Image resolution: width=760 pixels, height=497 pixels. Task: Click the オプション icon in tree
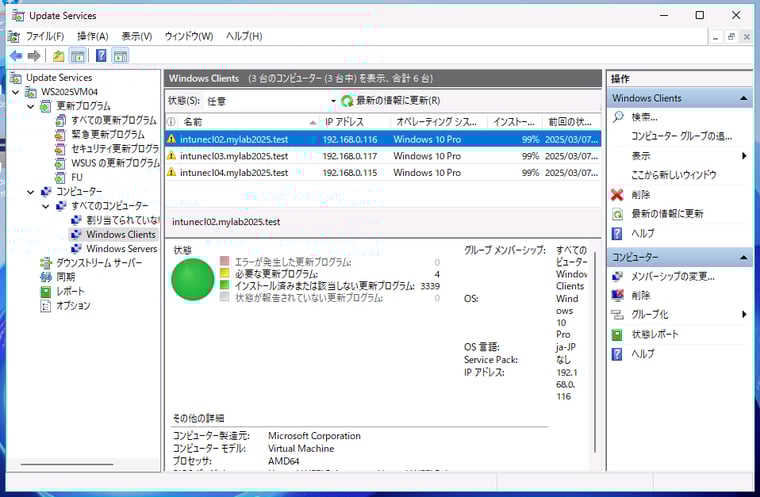46,305
